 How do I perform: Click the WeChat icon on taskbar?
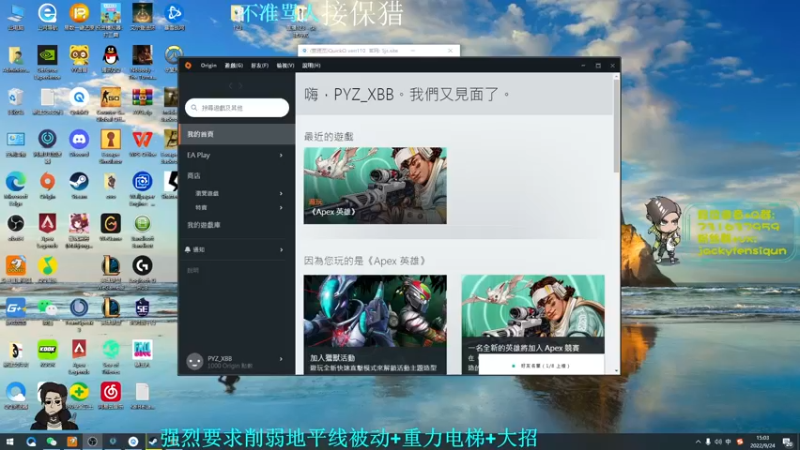pos(52,442)
